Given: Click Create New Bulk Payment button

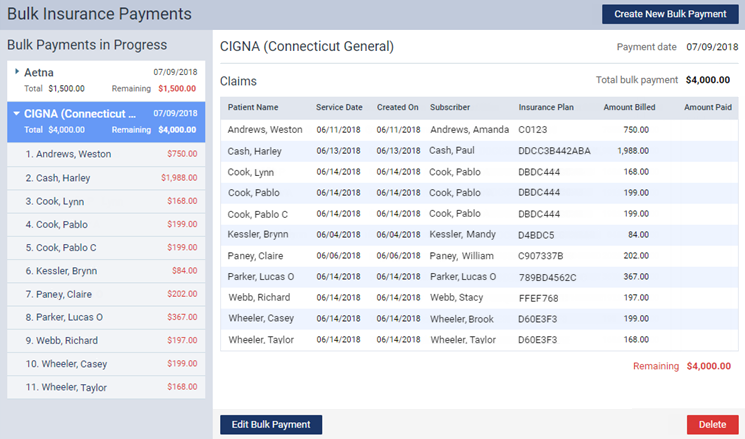Looking at the screenshot, I should 670,14.
